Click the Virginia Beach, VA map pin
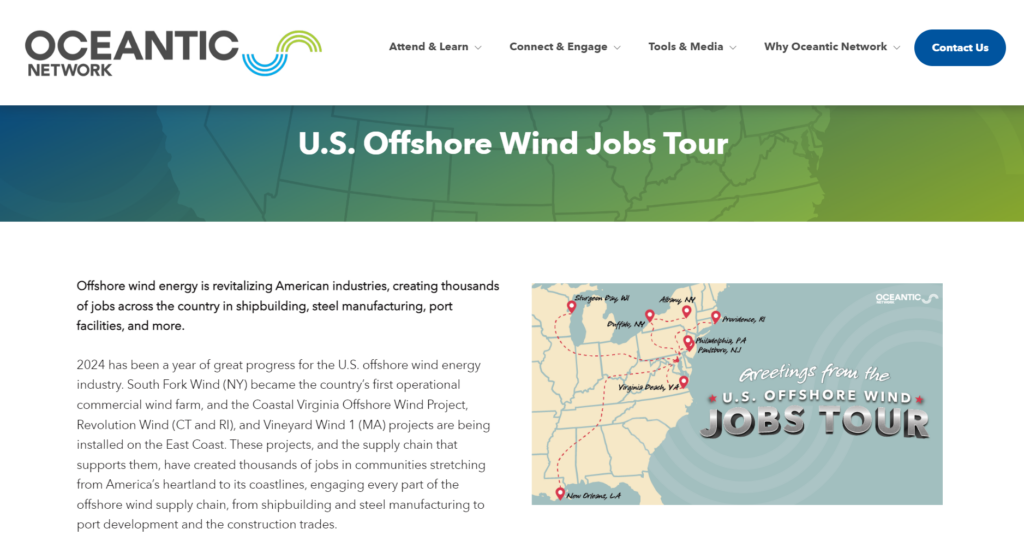This screenshot has width=1024, height=553. (683, 381)
